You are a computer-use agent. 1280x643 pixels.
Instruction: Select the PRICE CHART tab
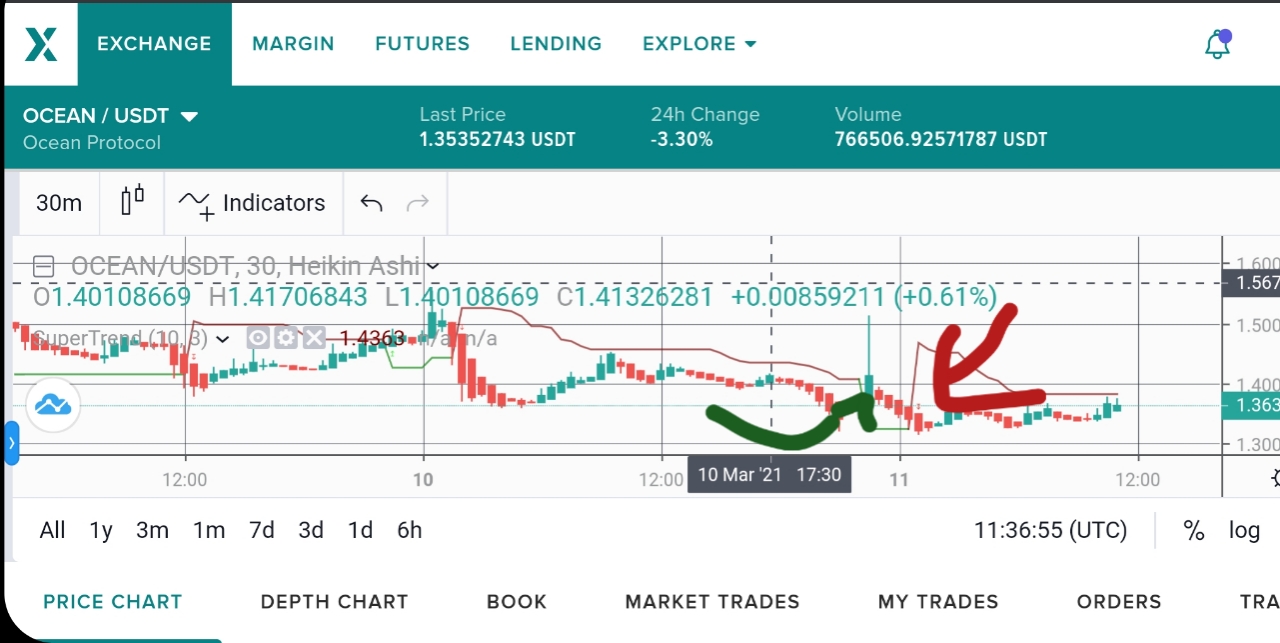pos(113,602)
